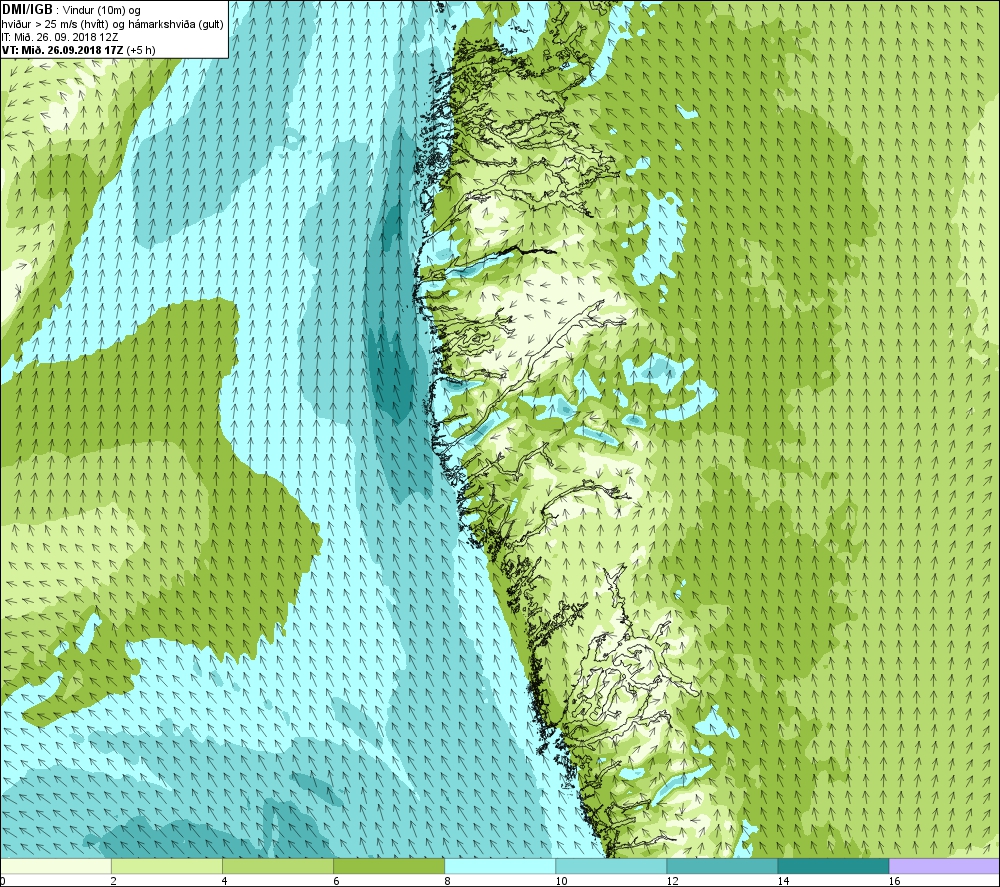Click the scale label "16"
This screenshot has height=887, width=1000.
(894, 881)
